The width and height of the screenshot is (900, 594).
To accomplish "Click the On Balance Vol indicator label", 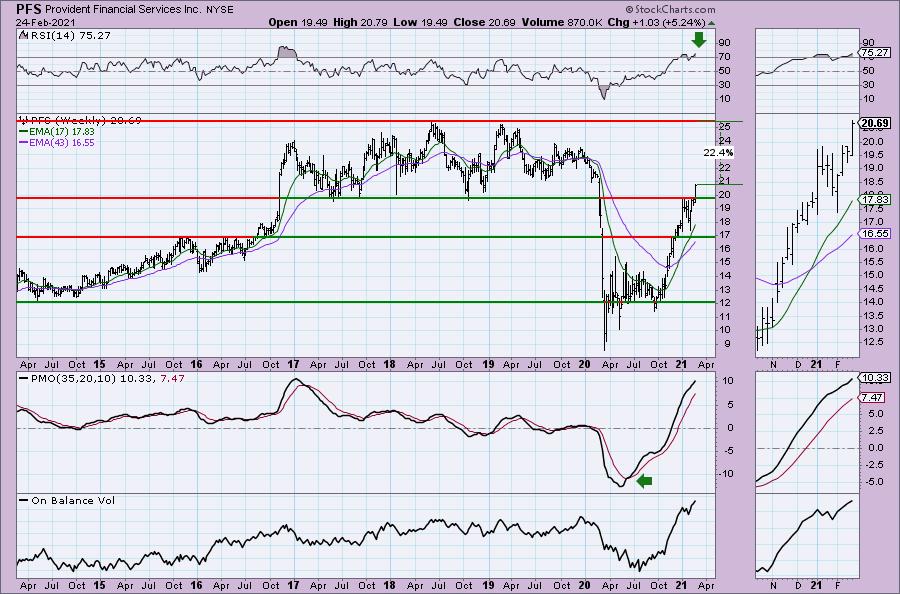I will click(x=73, y=500).
